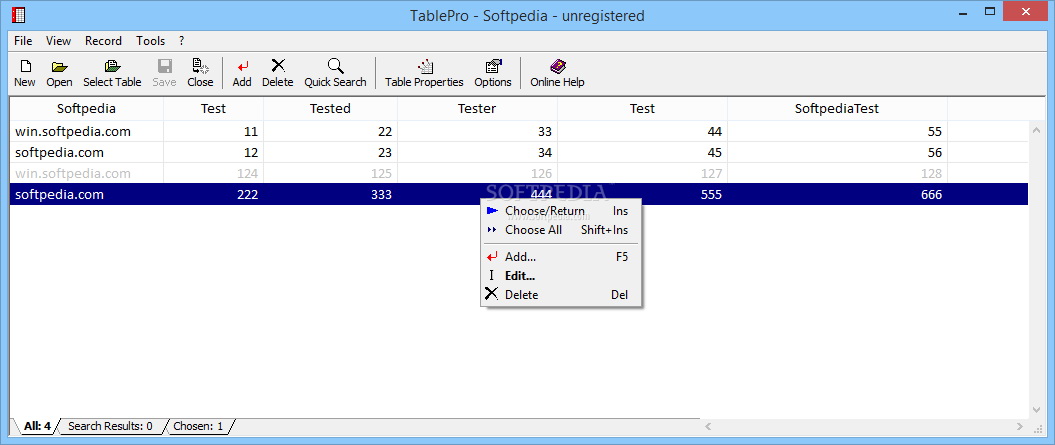Select the cell with value 45
1055x445 pixels.
click(643, 152)
